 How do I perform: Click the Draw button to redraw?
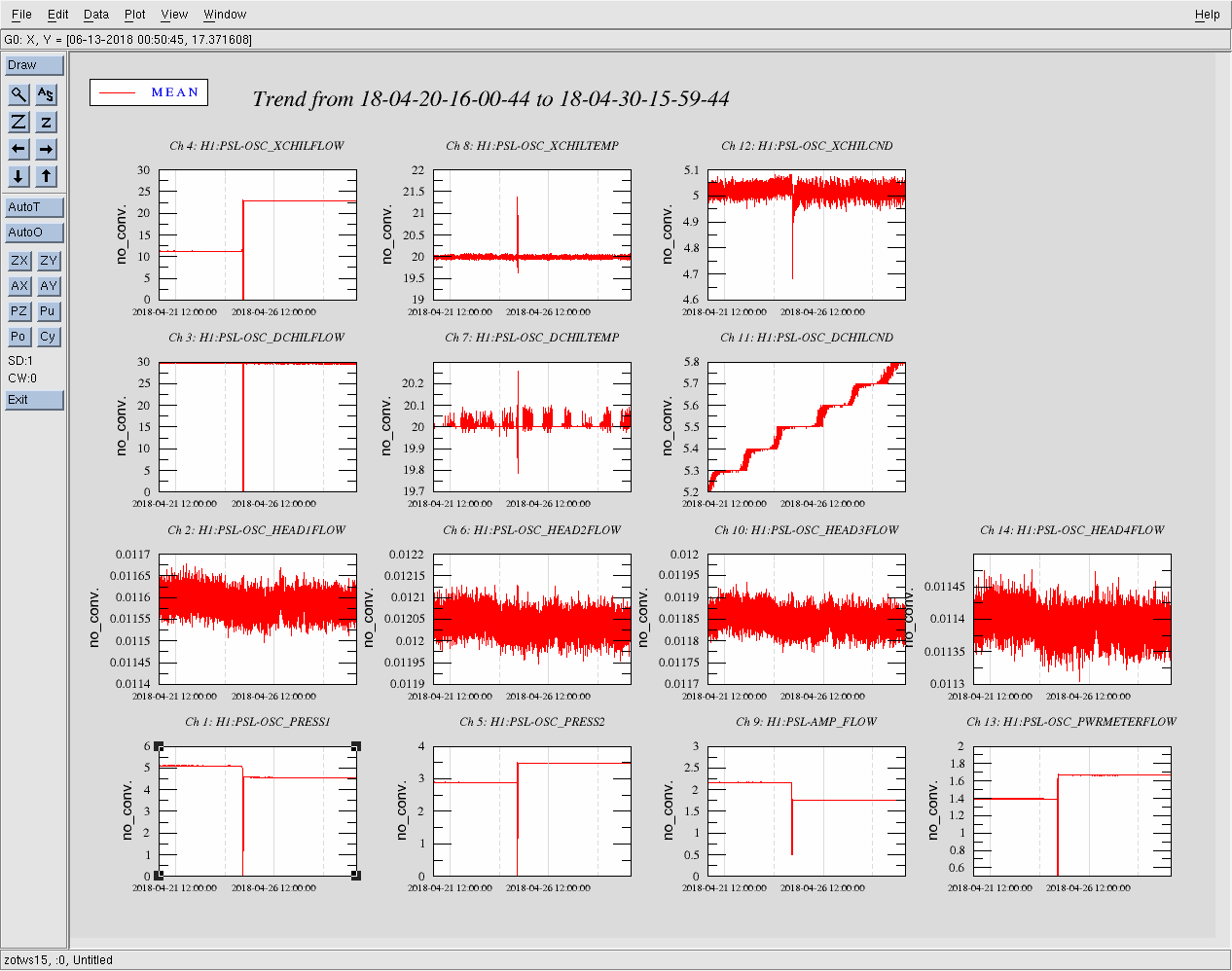(x=34, y=65)
